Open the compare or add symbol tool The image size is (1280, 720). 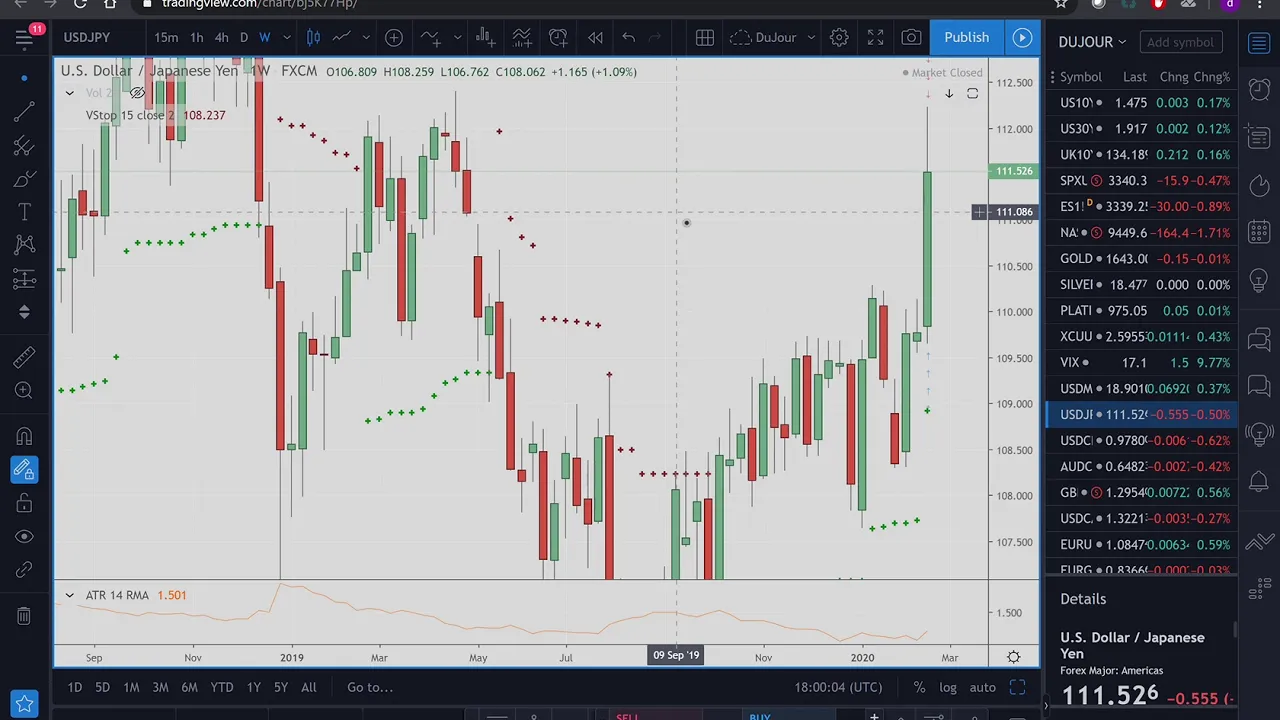(x=394, y=38)
